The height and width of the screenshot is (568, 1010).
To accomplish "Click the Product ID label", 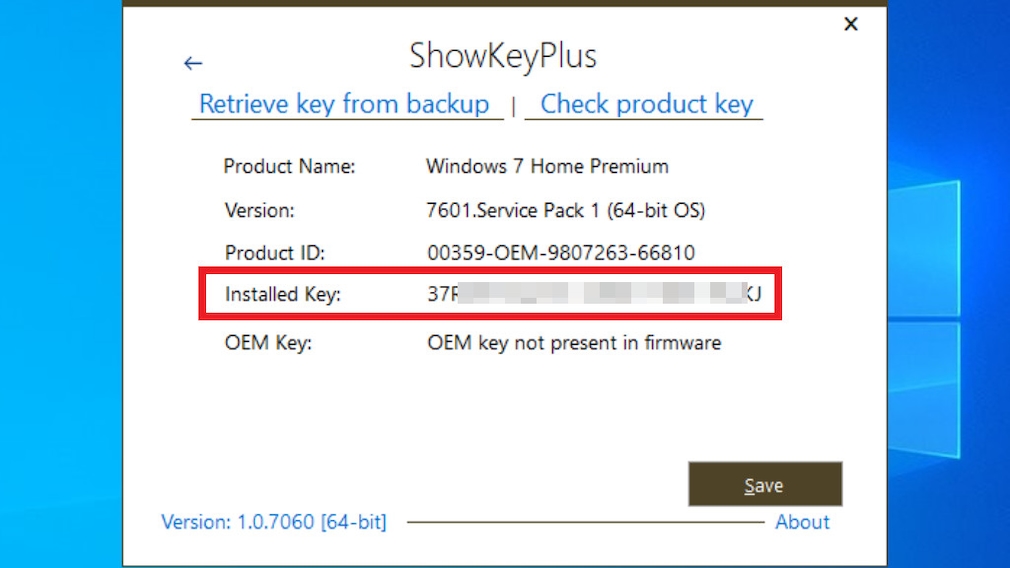I will pyautogui.click(x=275, y=253).
